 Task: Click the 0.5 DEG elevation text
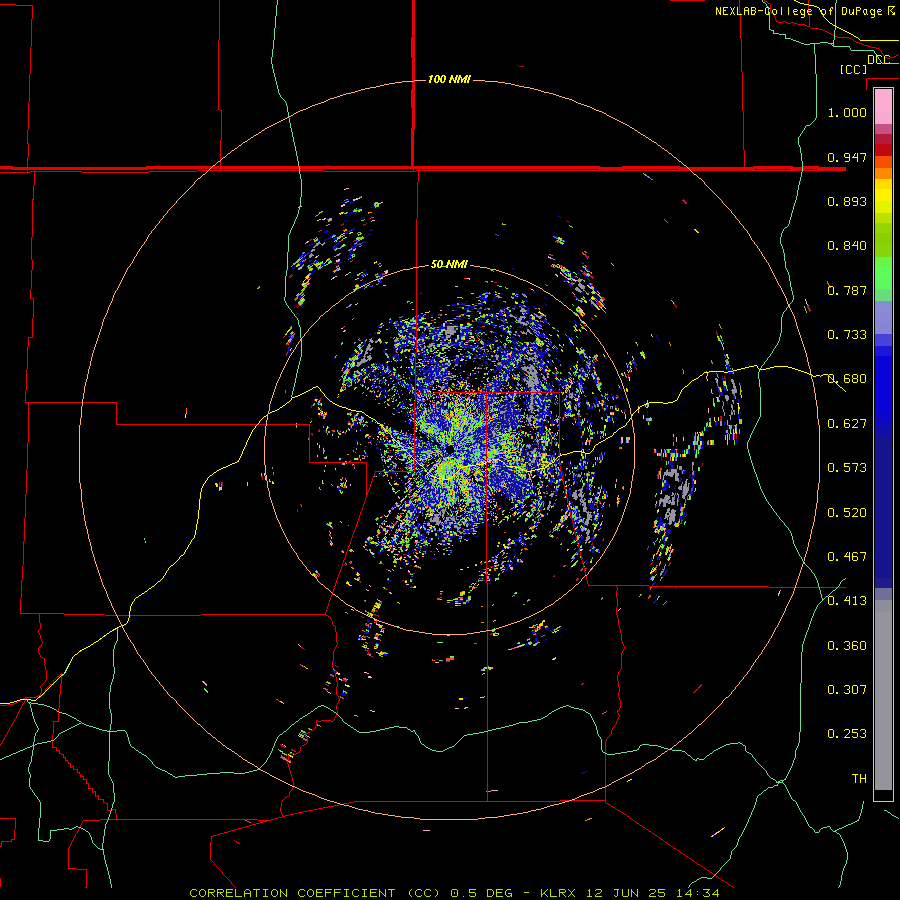tap(482, 893)
